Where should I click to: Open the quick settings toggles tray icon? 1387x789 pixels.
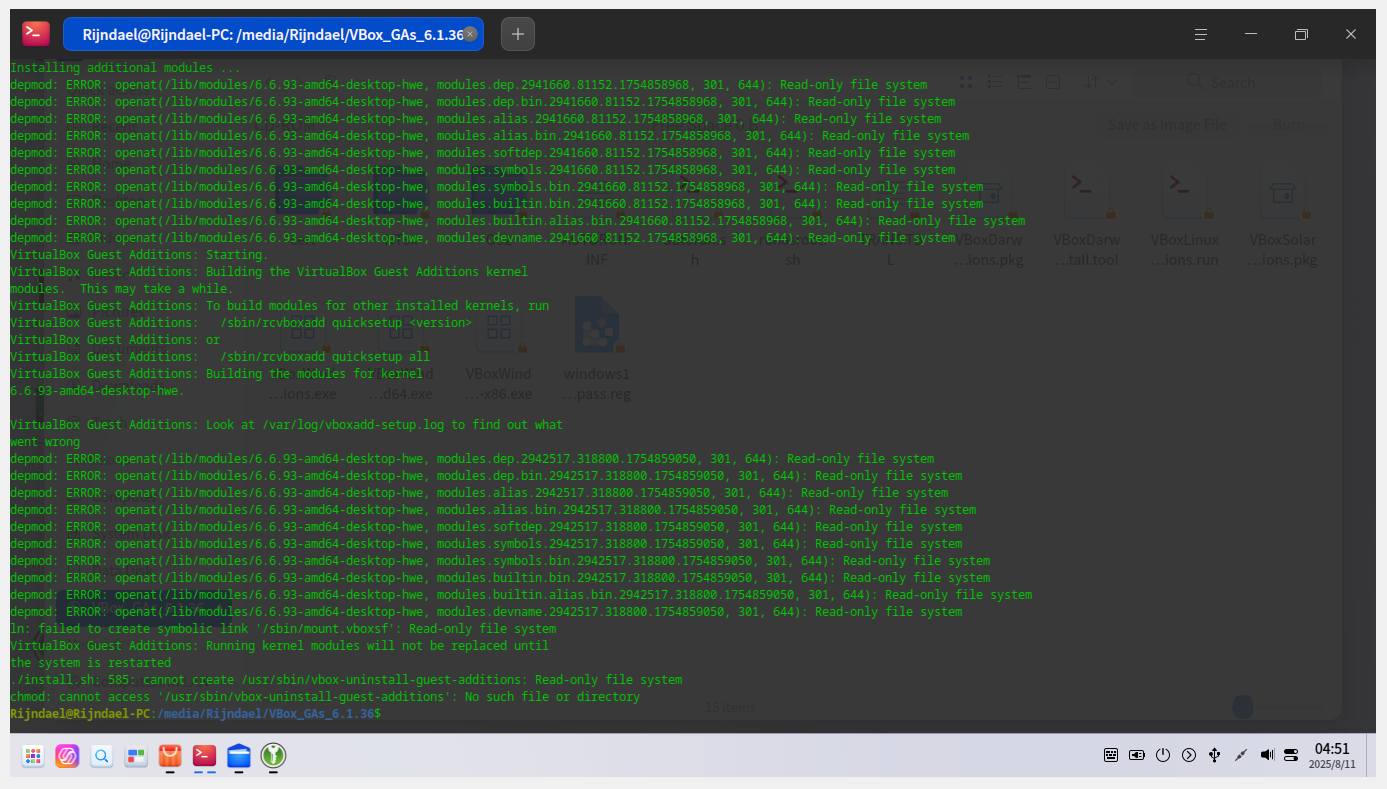[1292, 755]
